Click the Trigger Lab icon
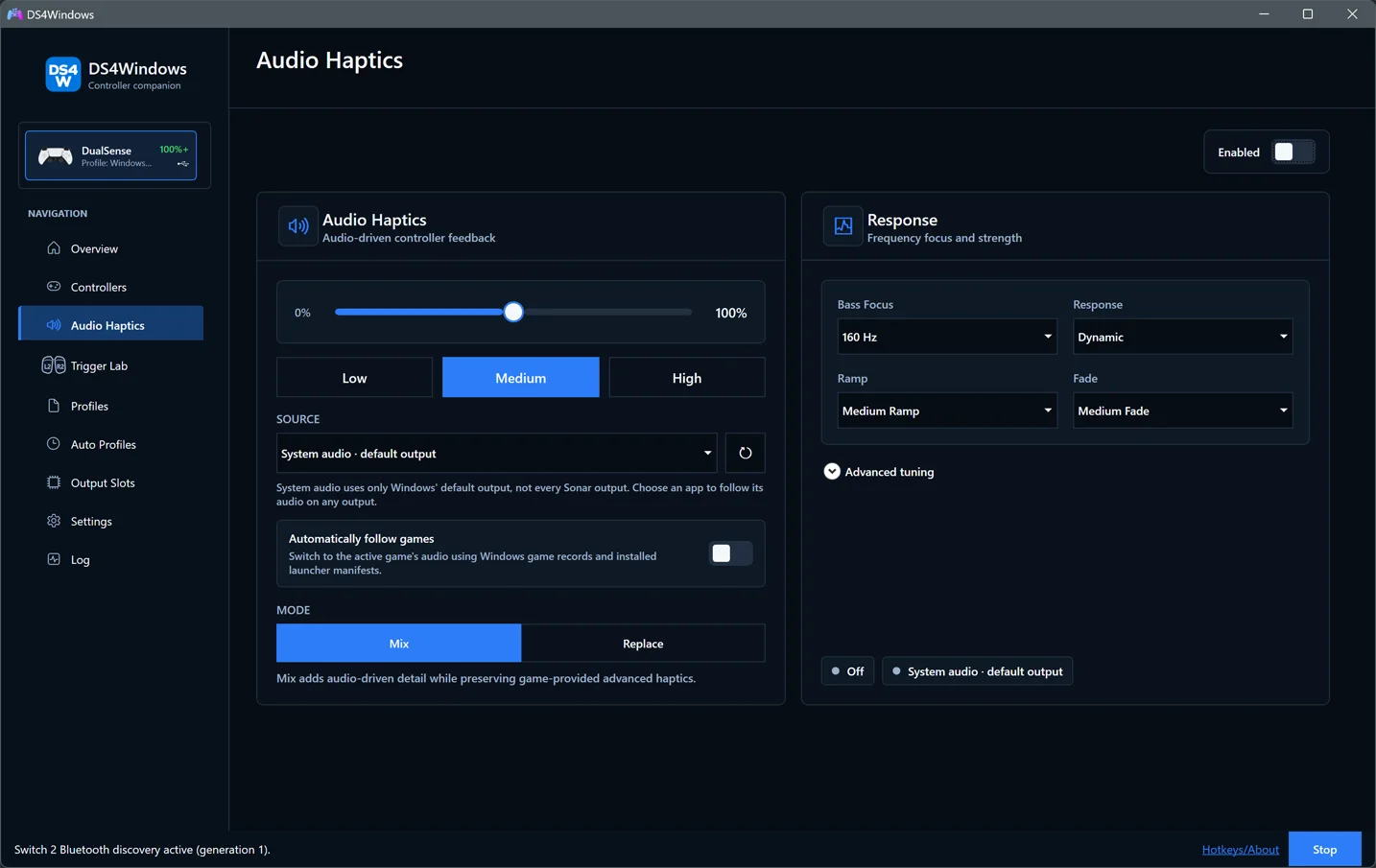This screenshot has height=868, width=1376. point(54,365)
